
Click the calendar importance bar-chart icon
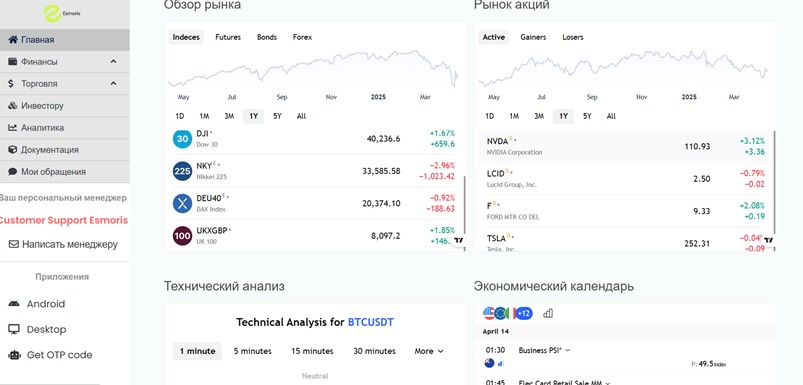click(x=547, y=313)
